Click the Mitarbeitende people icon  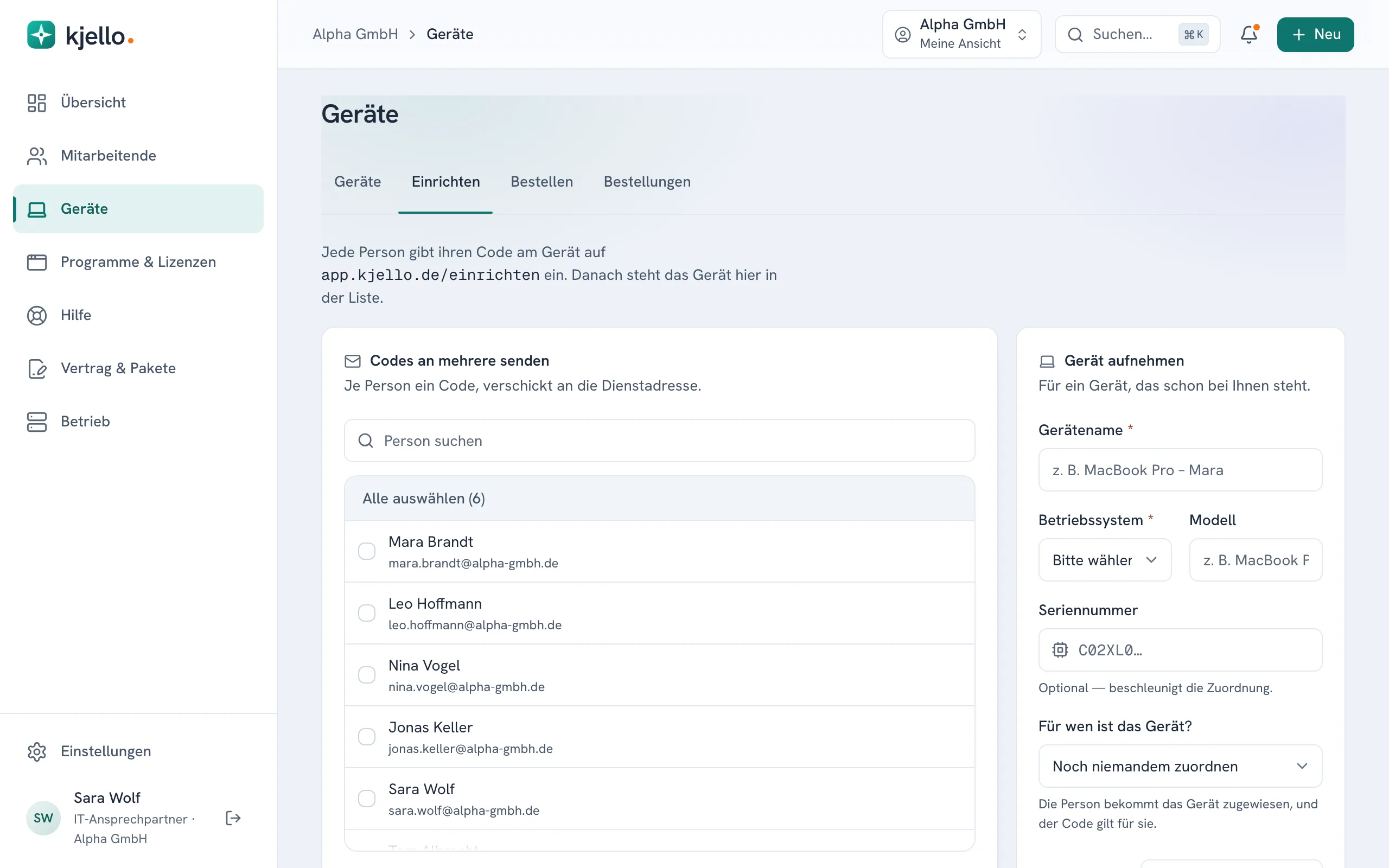(x=37, y=156)
